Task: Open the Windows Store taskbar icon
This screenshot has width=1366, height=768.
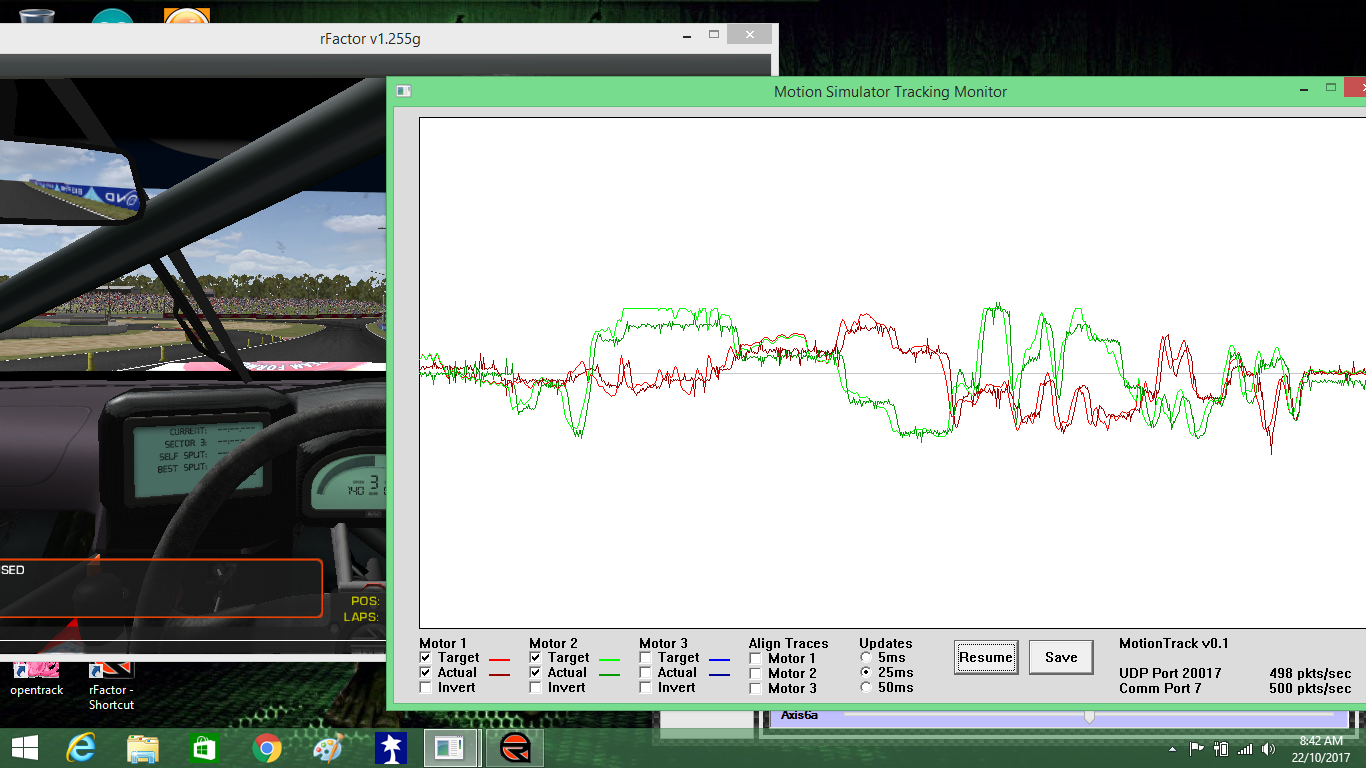Action: coord(204,748)
